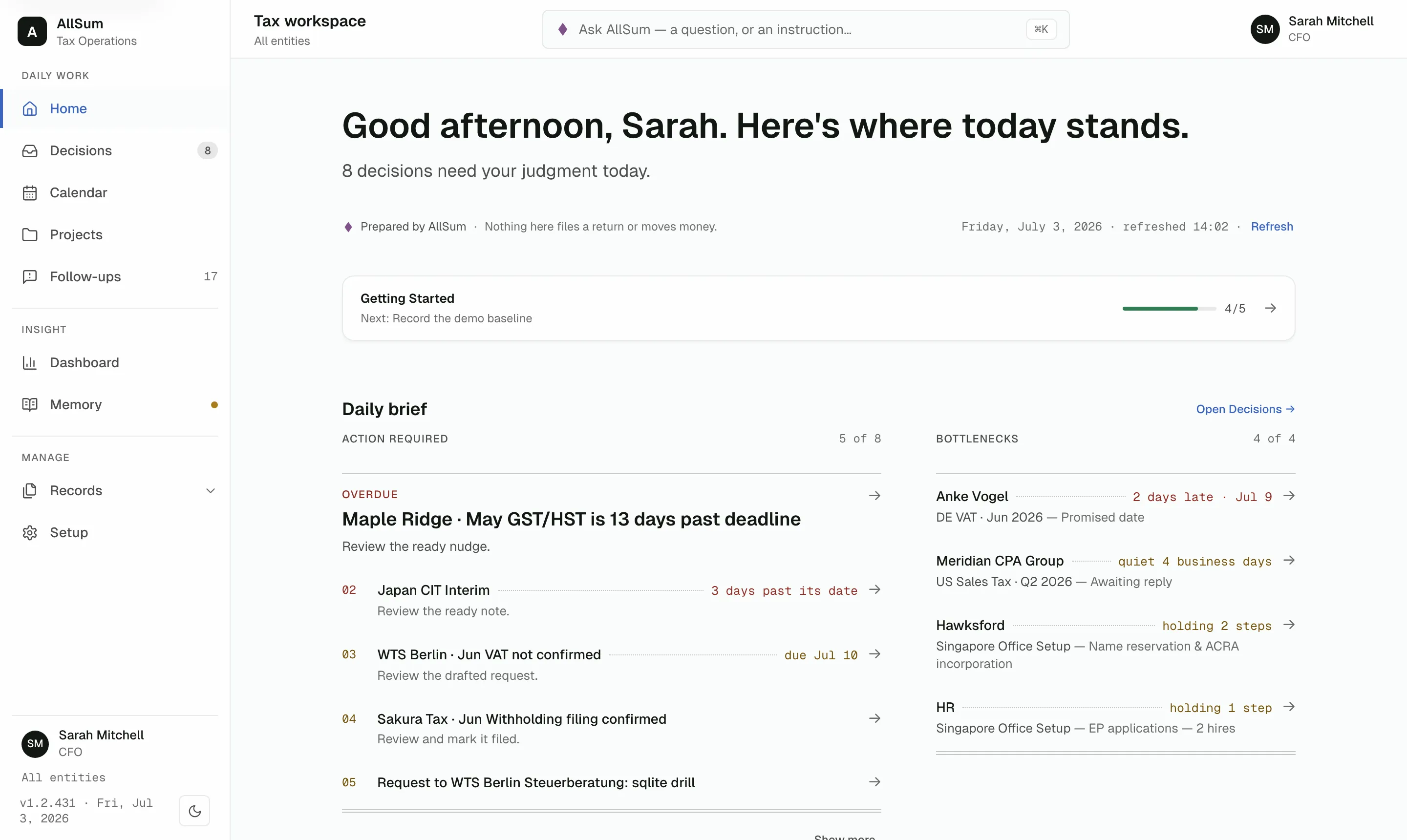Click the Memory orange notification dot
The image size is (1407, 840).
tap(214, 405)
